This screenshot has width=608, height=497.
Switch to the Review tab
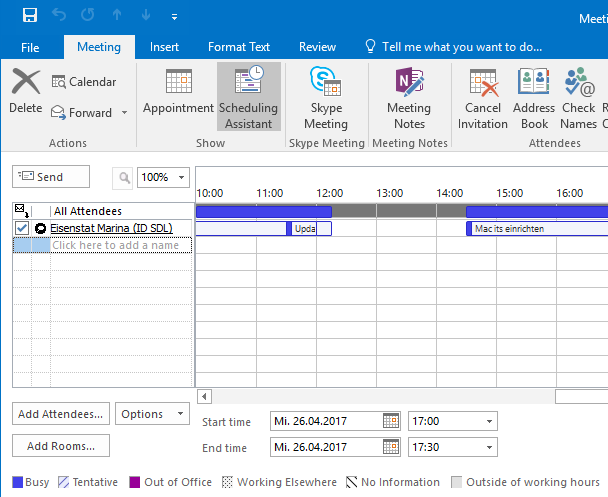coord(317,47)
